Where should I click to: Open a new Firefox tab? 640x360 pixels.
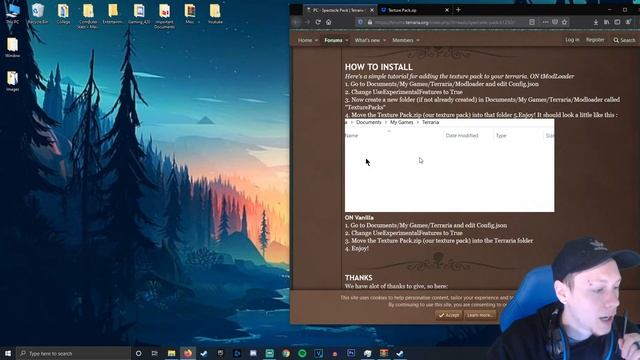[458, 9]
